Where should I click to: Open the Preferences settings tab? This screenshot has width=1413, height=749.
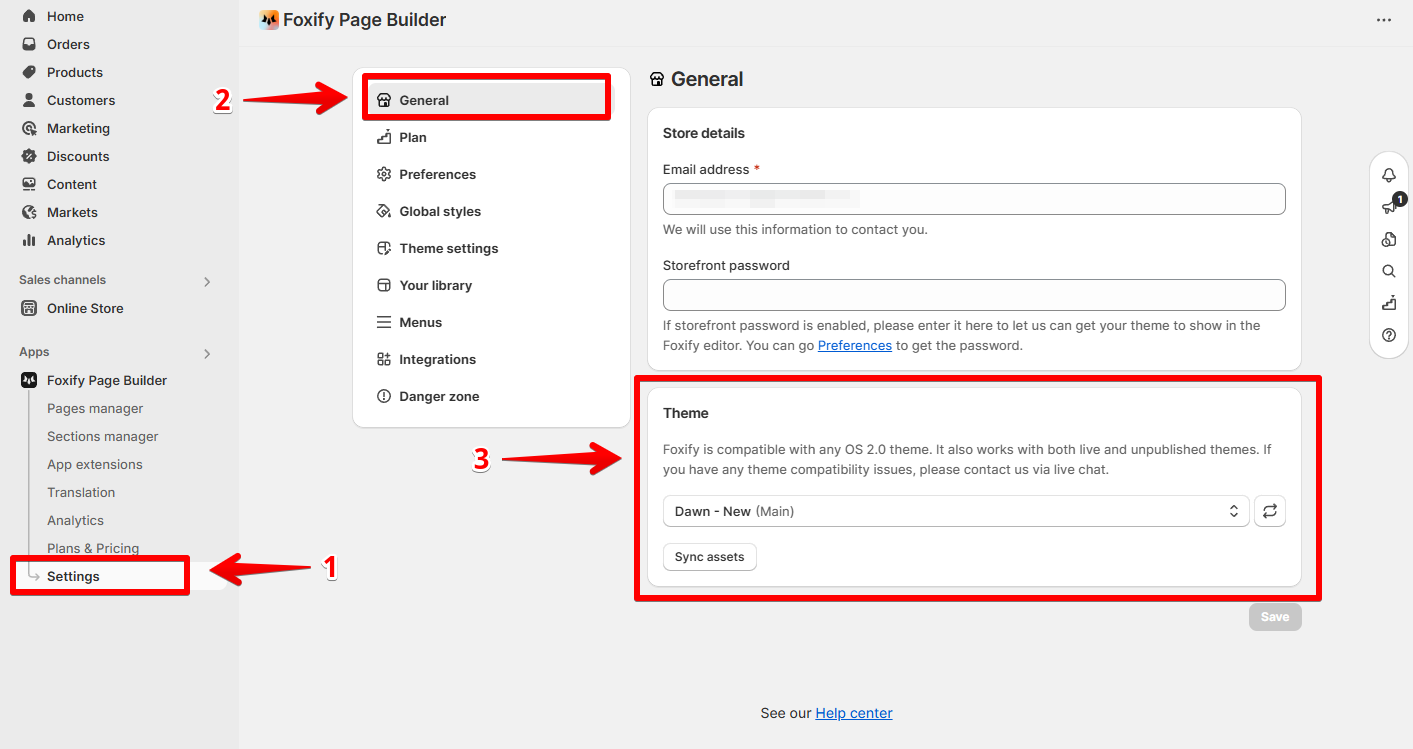491,174
